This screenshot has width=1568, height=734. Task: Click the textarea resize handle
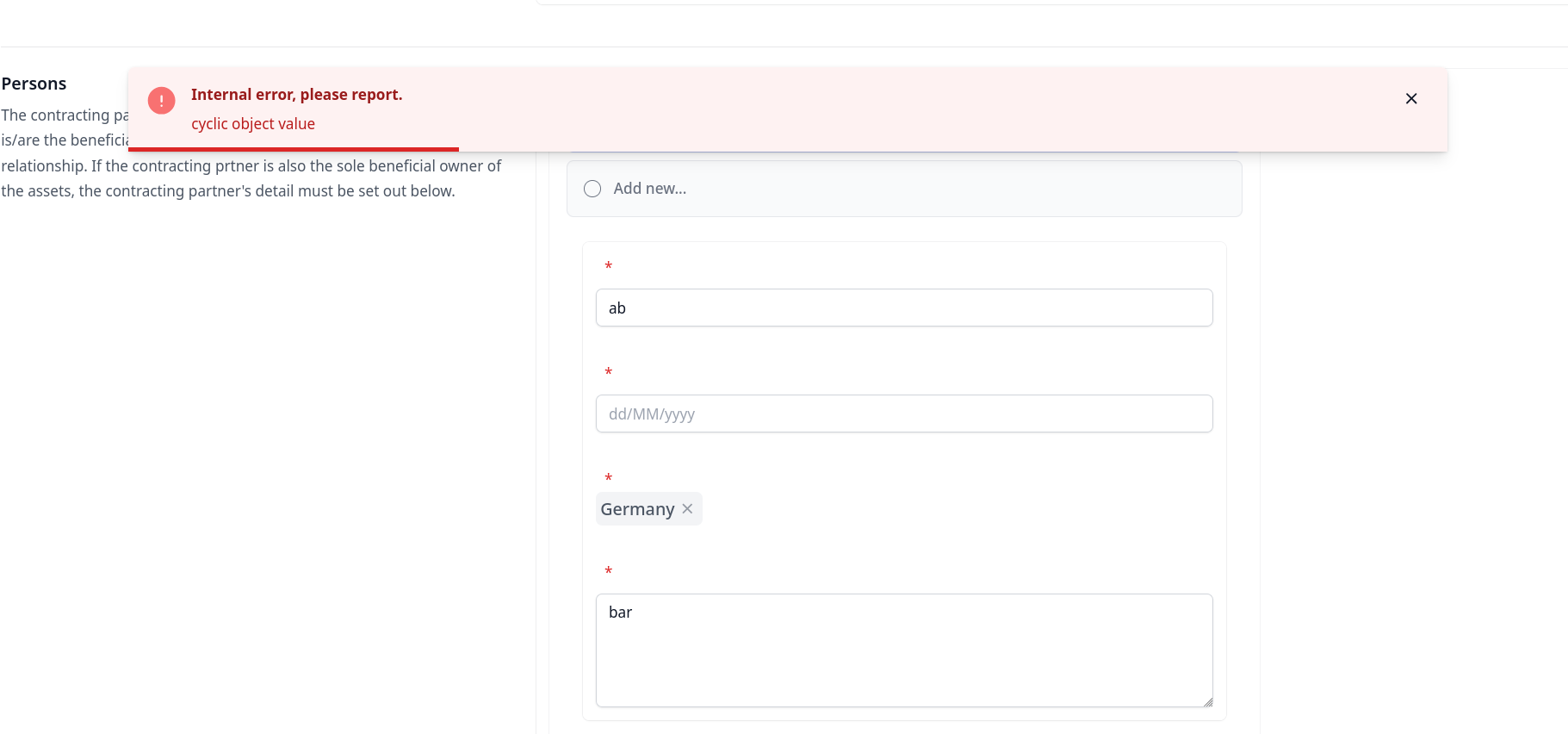tap(1207, 702)
